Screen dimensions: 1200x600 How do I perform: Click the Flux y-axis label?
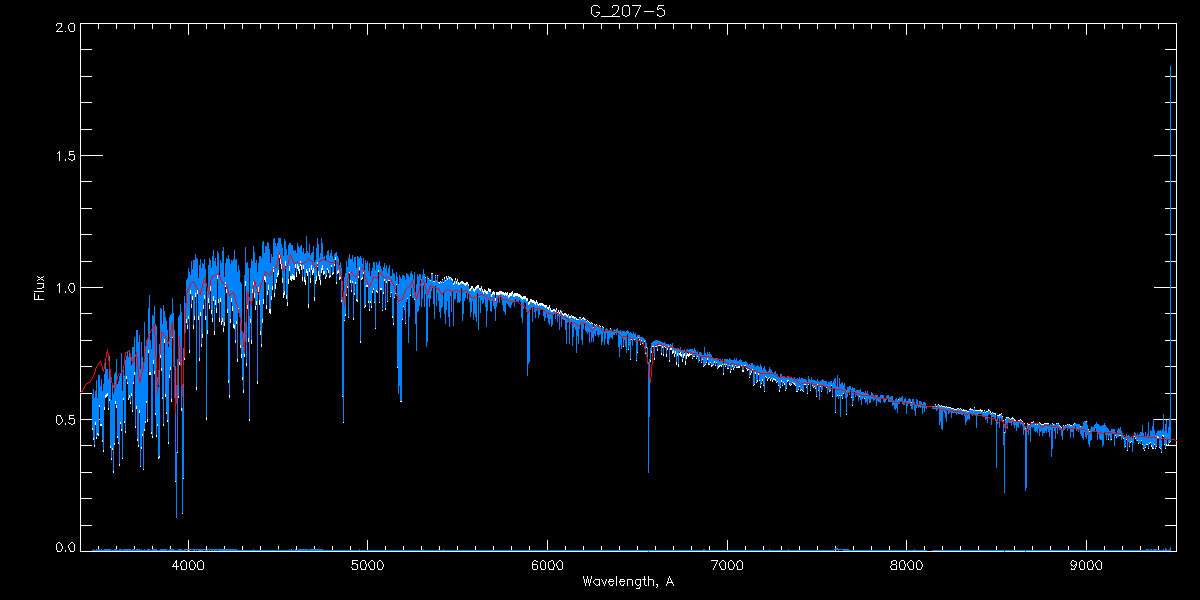click(40, 287)
